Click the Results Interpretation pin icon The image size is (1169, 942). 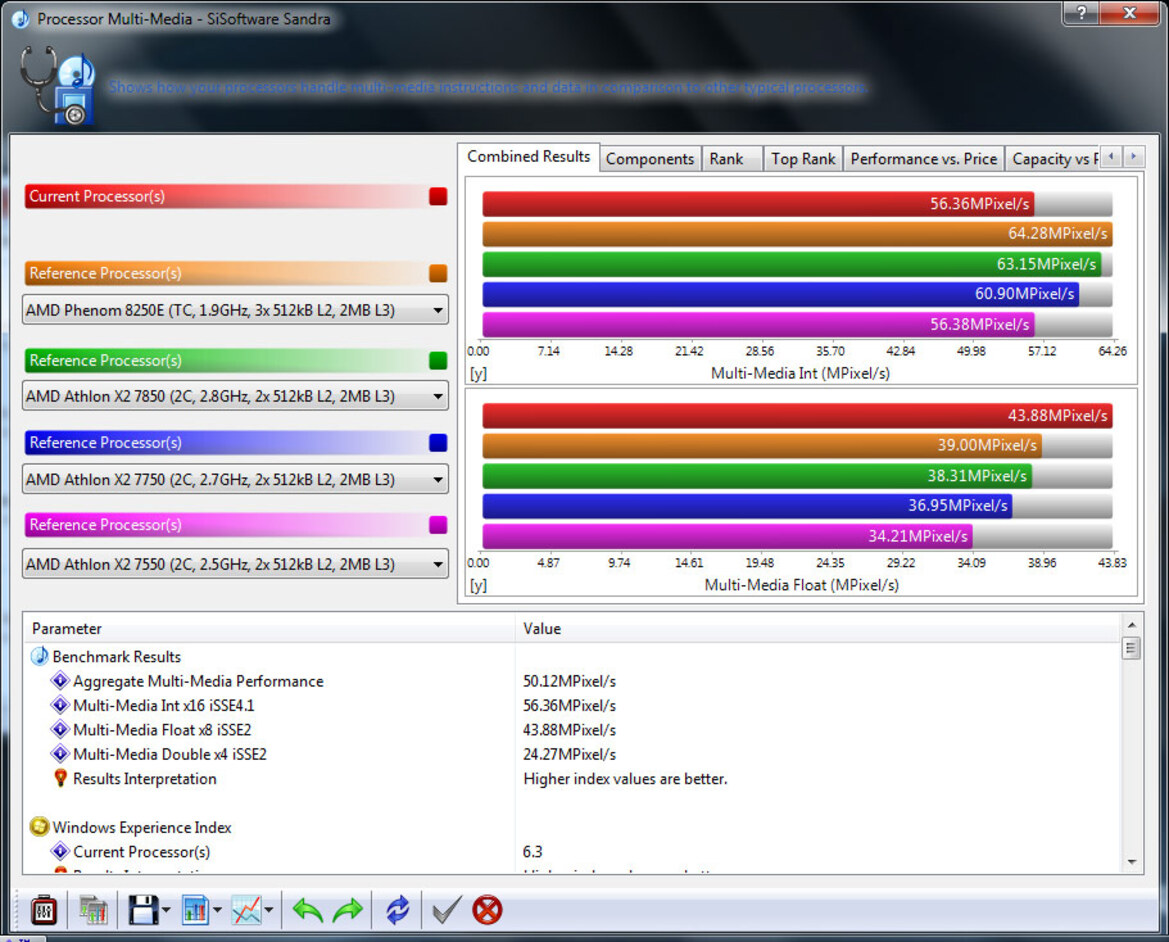[x=60, y=778]
